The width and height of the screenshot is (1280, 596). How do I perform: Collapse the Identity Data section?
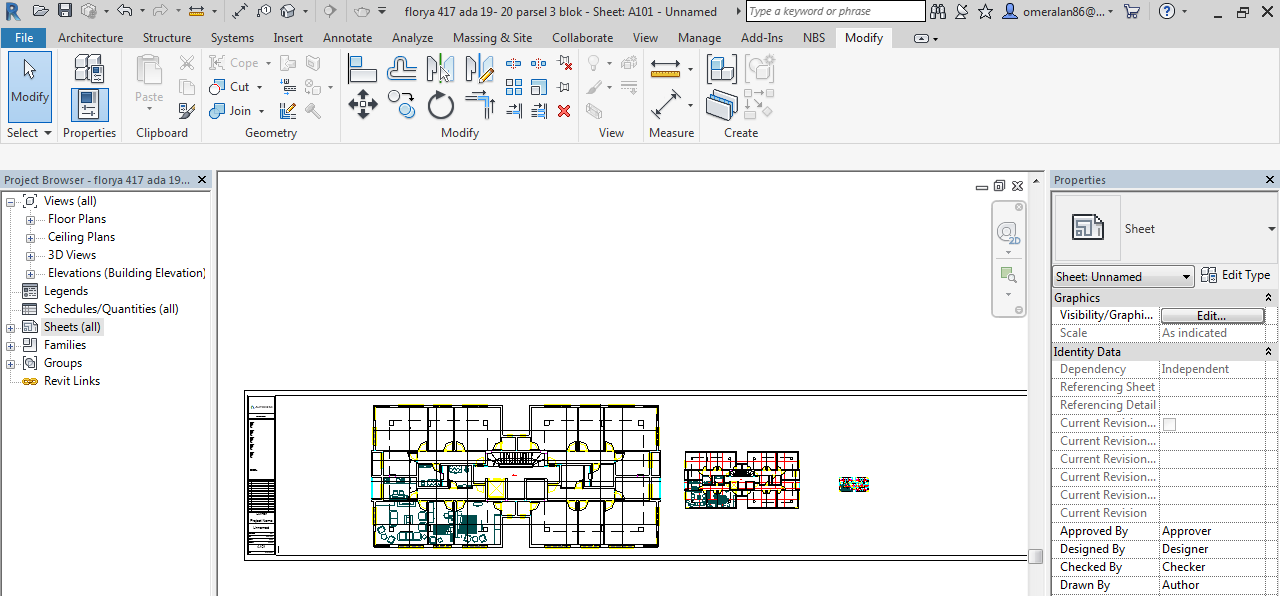1269,352
